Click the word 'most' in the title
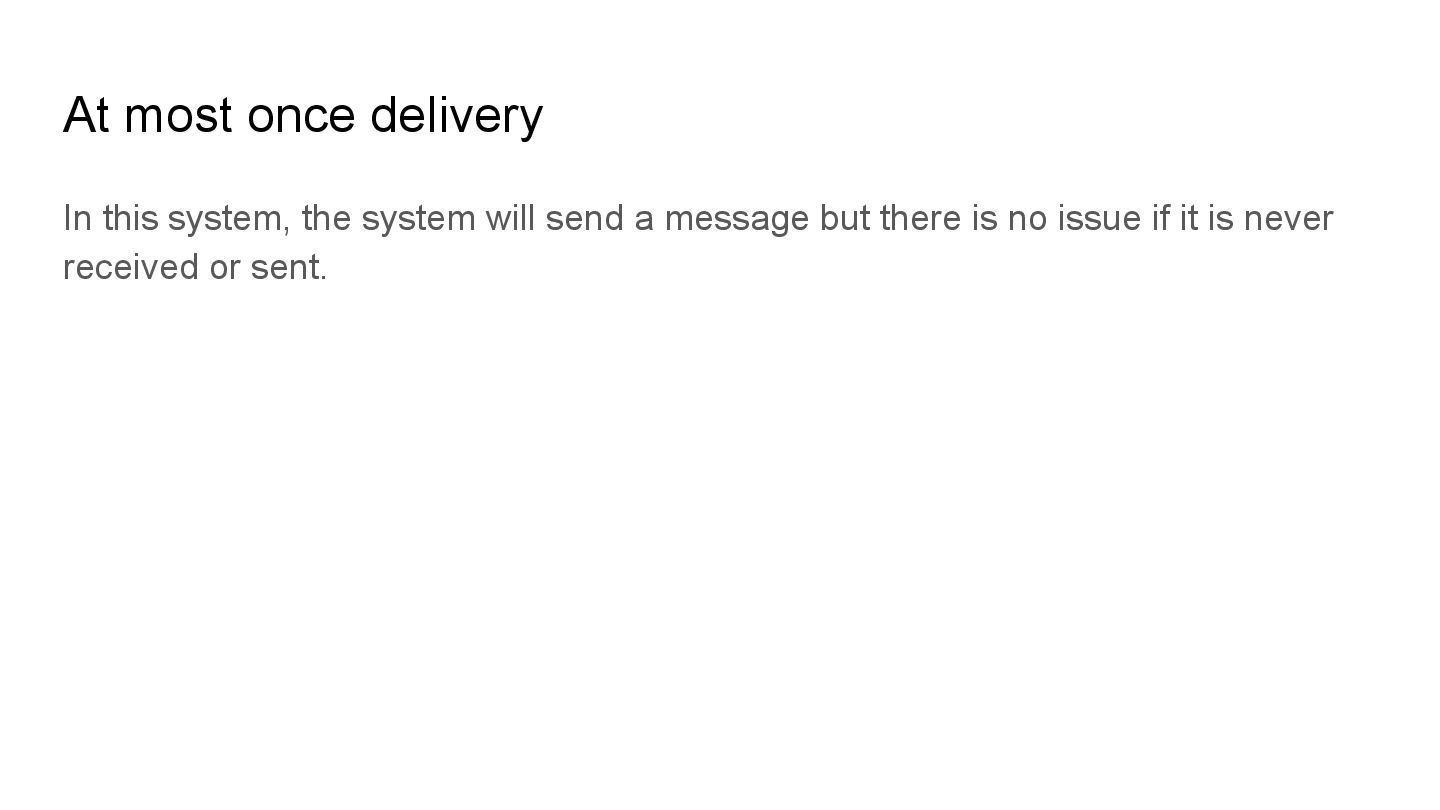Viewport: 1440px width, 810px height. (x=178, y=116)
